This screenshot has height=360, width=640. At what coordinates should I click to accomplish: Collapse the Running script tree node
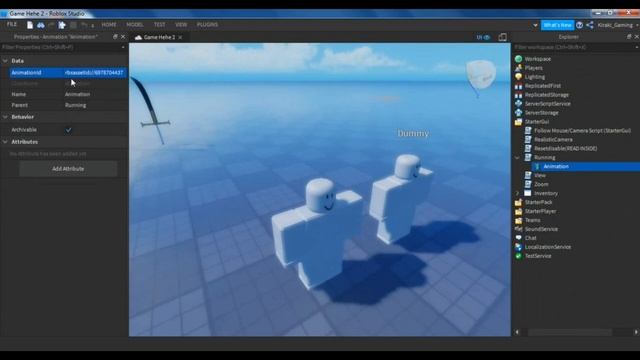click(x=518, y=158)
